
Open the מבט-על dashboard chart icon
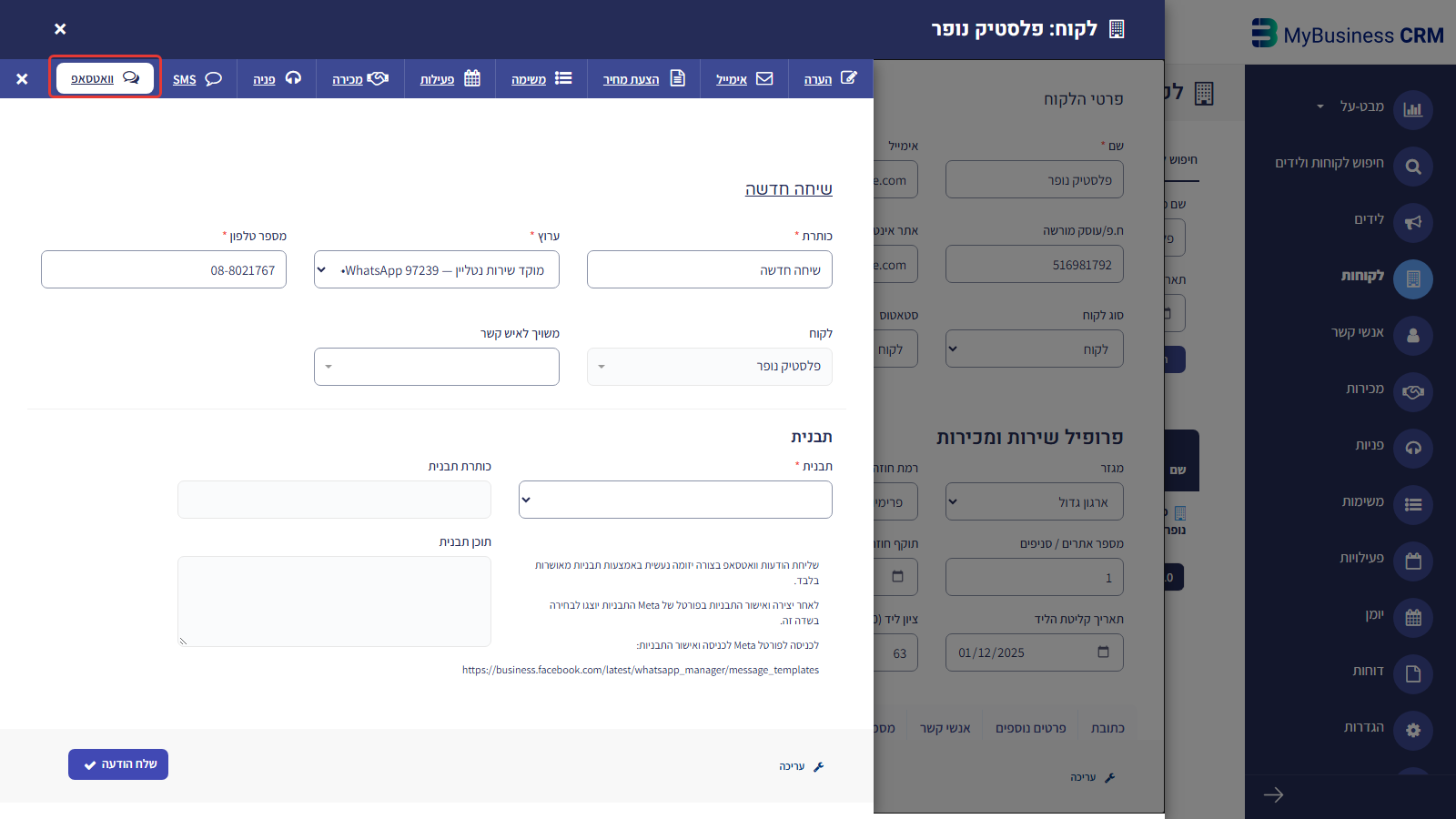tap(1413, 110)
